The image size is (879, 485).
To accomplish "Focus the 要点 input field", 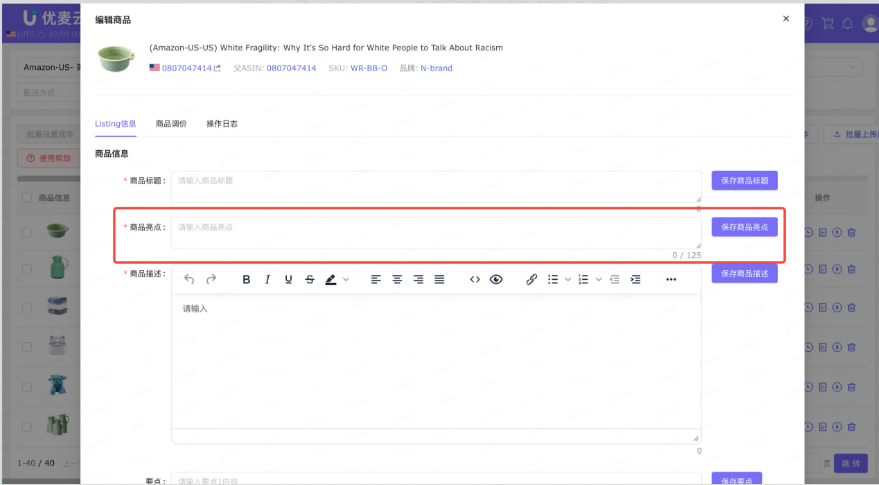I will [436, 479].
